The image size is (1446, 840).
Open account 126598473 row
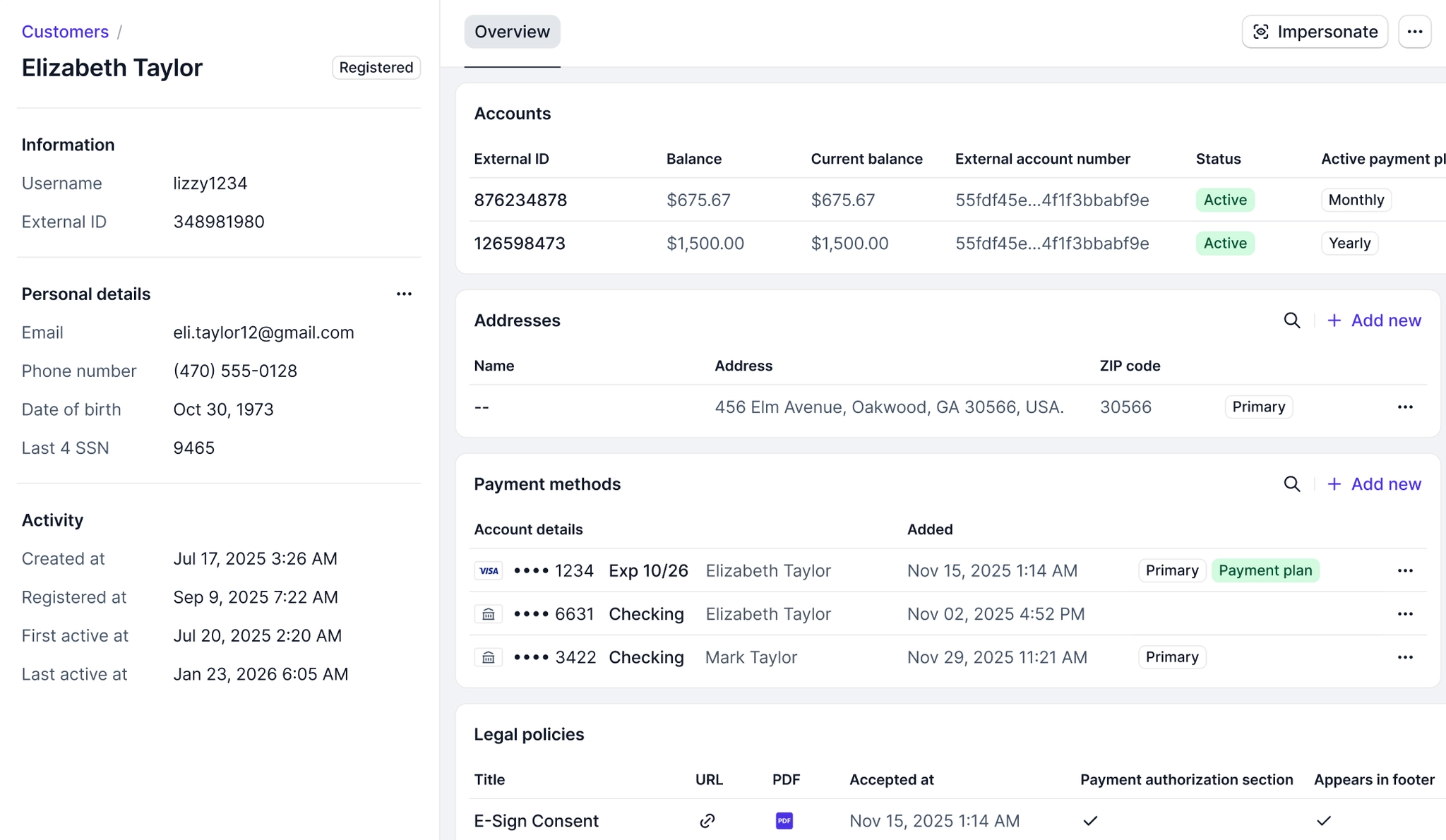520,244
